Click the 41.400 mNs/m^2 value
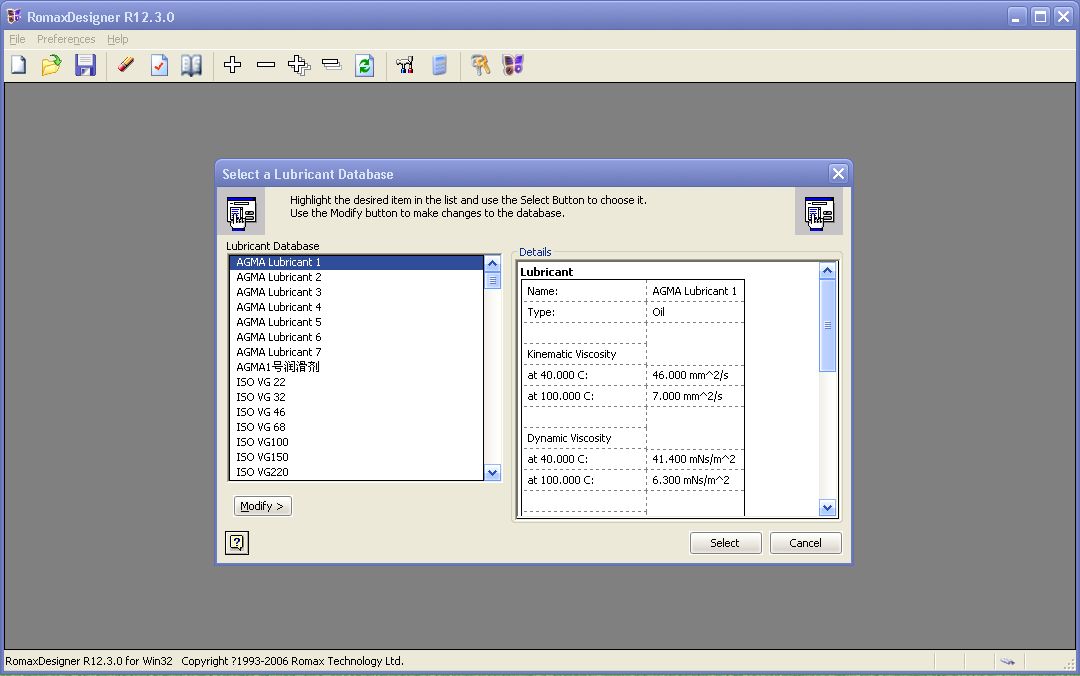Viewport: 1080px width, 676px height. (694, 460)
